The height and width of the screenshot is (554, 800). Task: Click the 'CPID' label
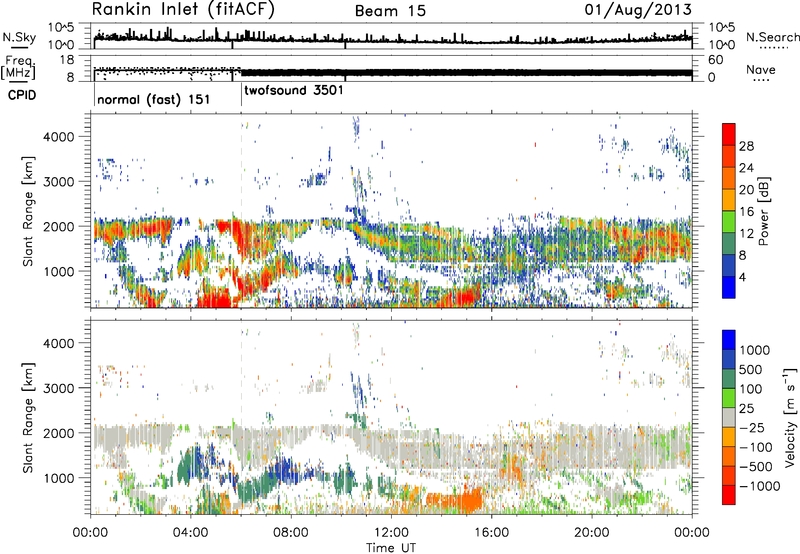pos(22,95)
